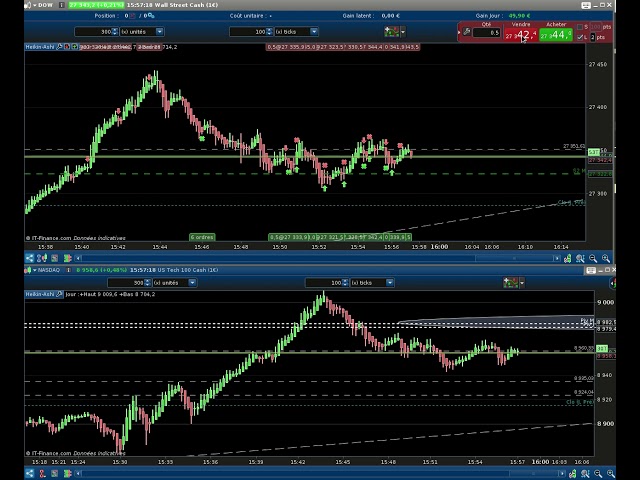Click the stop points field next to S
The width and height of the screenshot is (640, 480).
pos(596,27)
